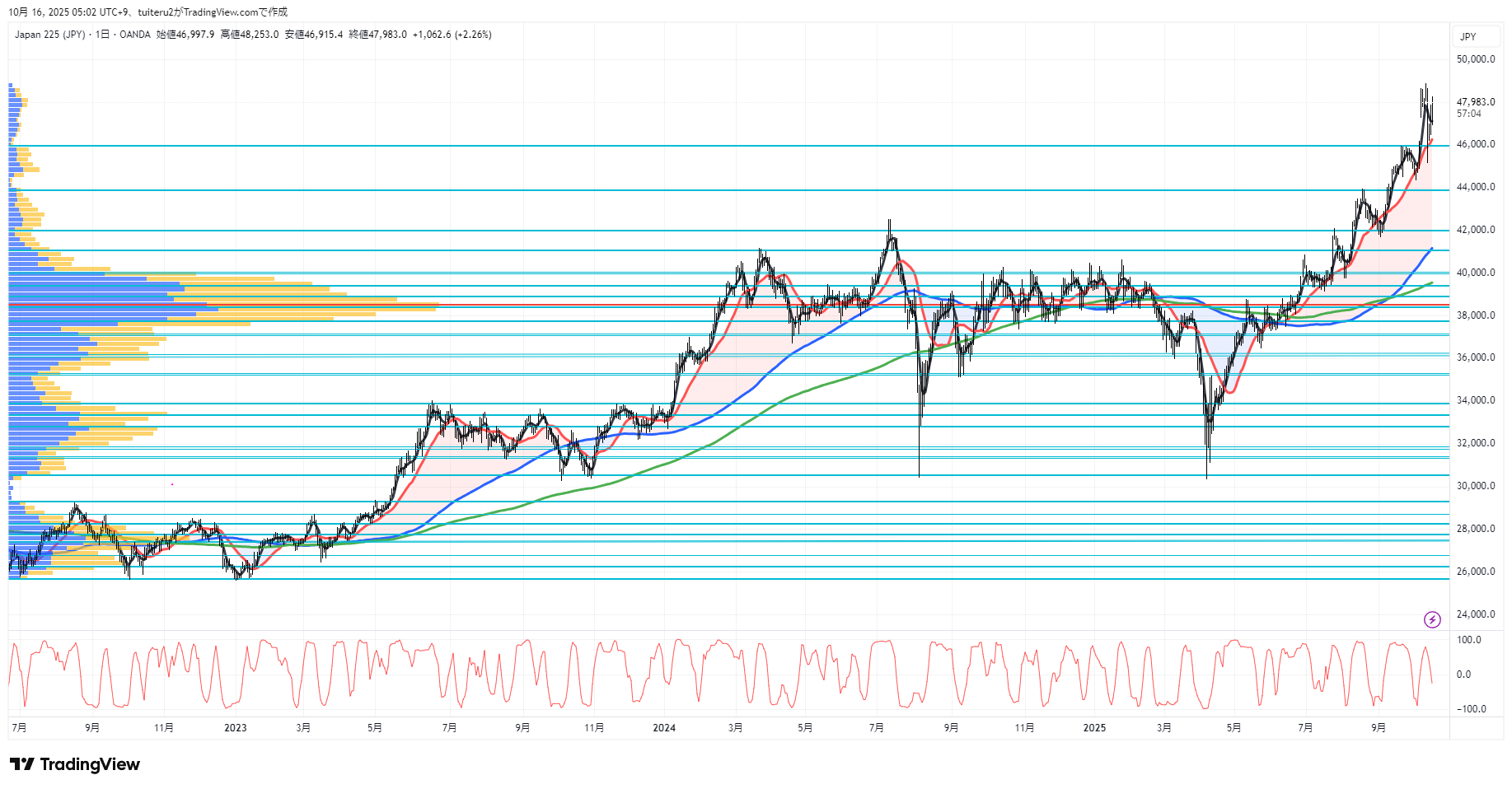This screenshot has height=789, width=1512.
Task: Click the change value +1,062.6 (+2.26%)
Action: 452,35
